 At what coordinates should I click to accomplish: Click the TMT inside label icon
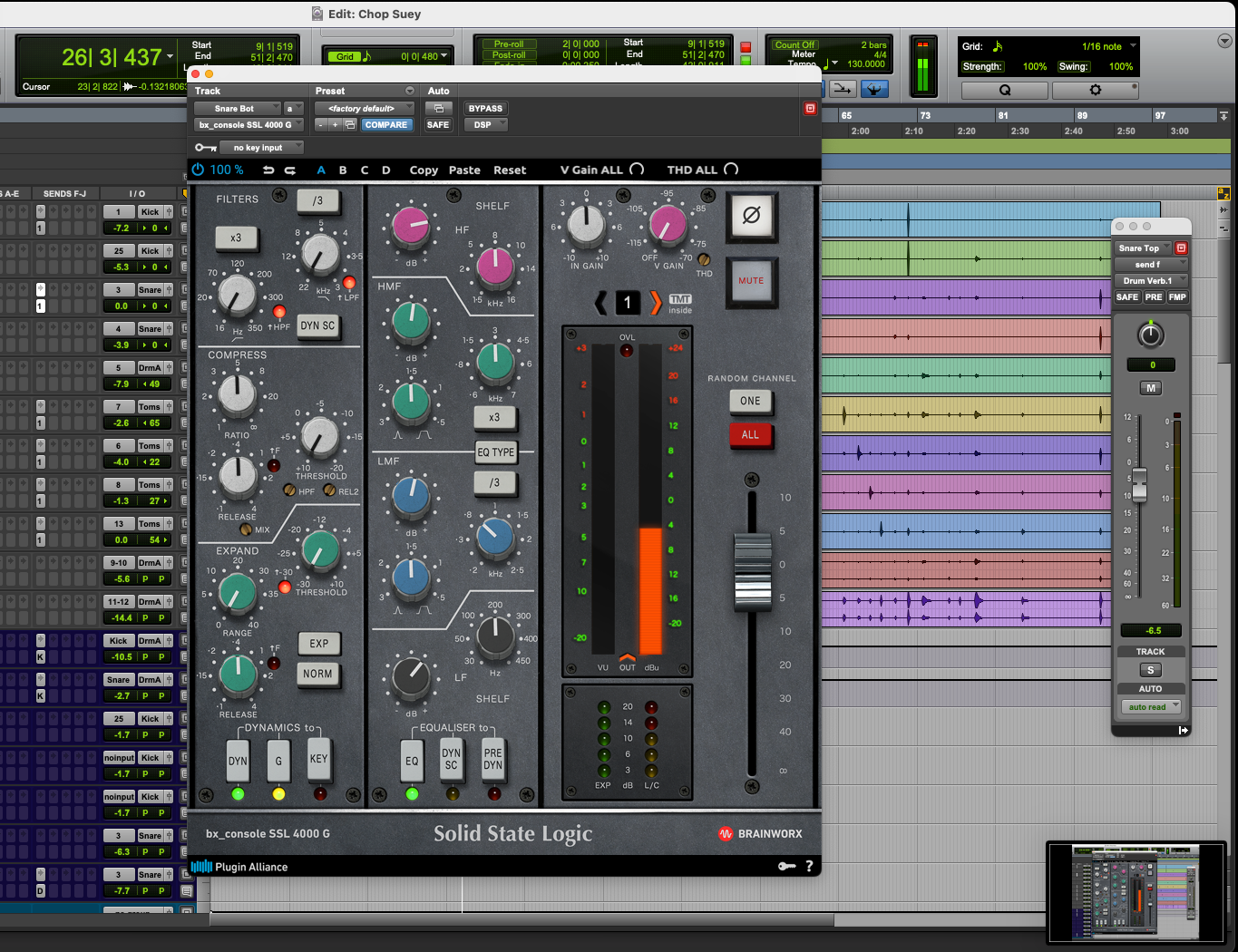point(680,304)
